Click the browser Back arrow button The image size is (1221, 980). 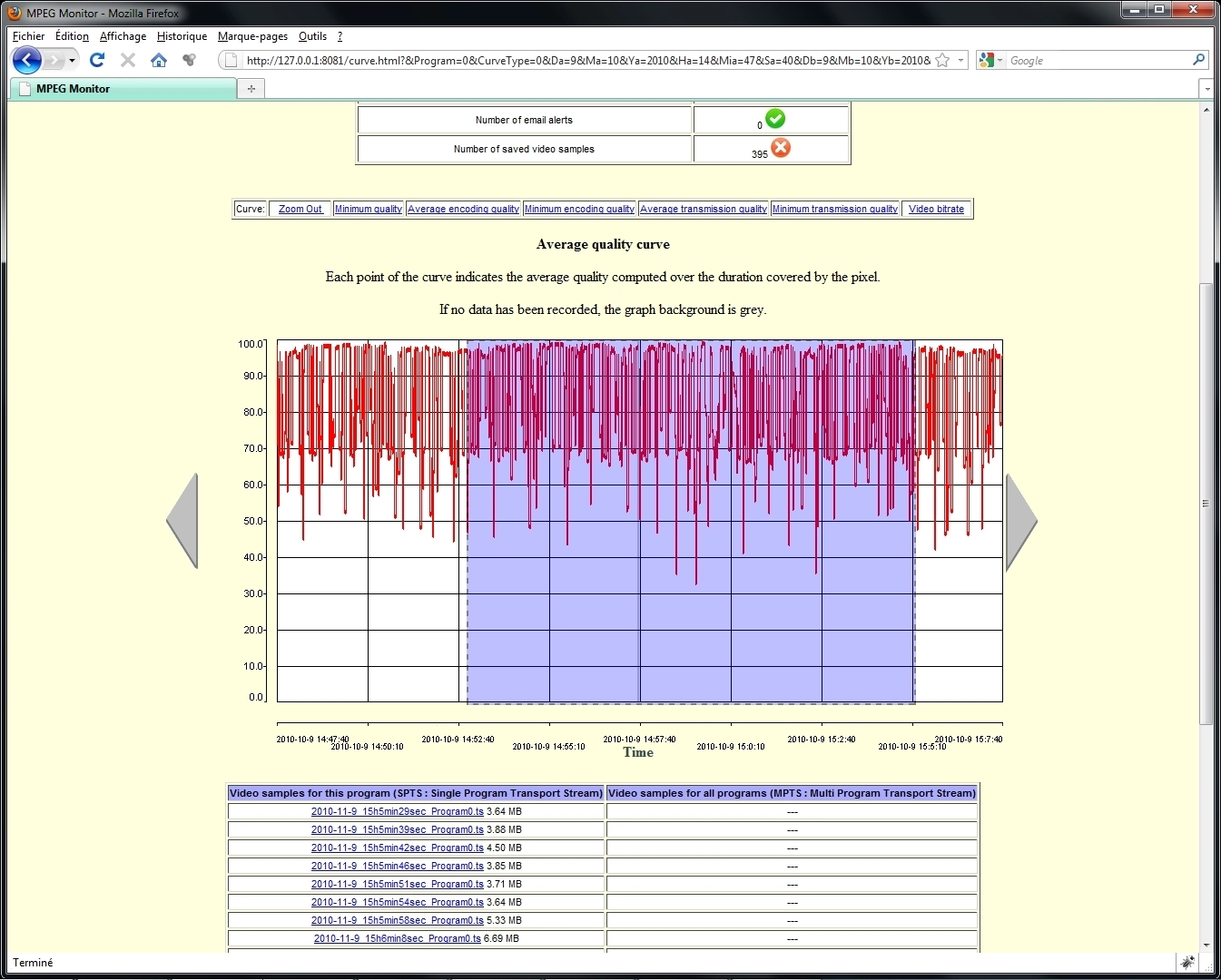[27, 61]
